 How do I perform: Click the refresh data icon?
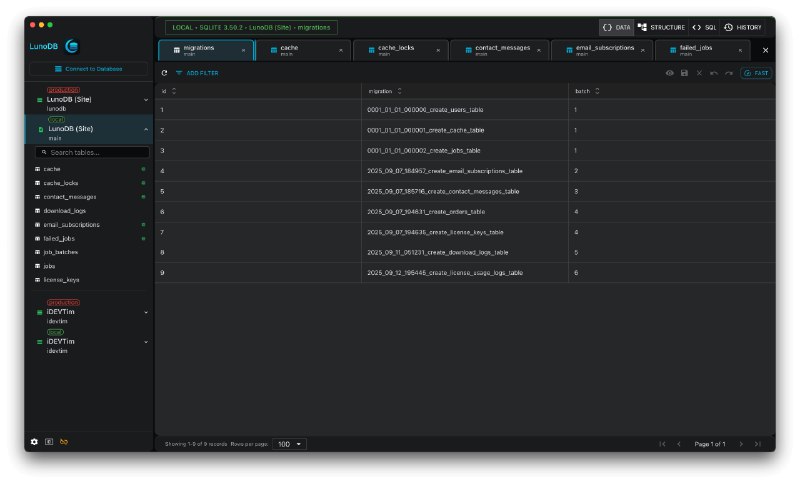coord(164,73)
